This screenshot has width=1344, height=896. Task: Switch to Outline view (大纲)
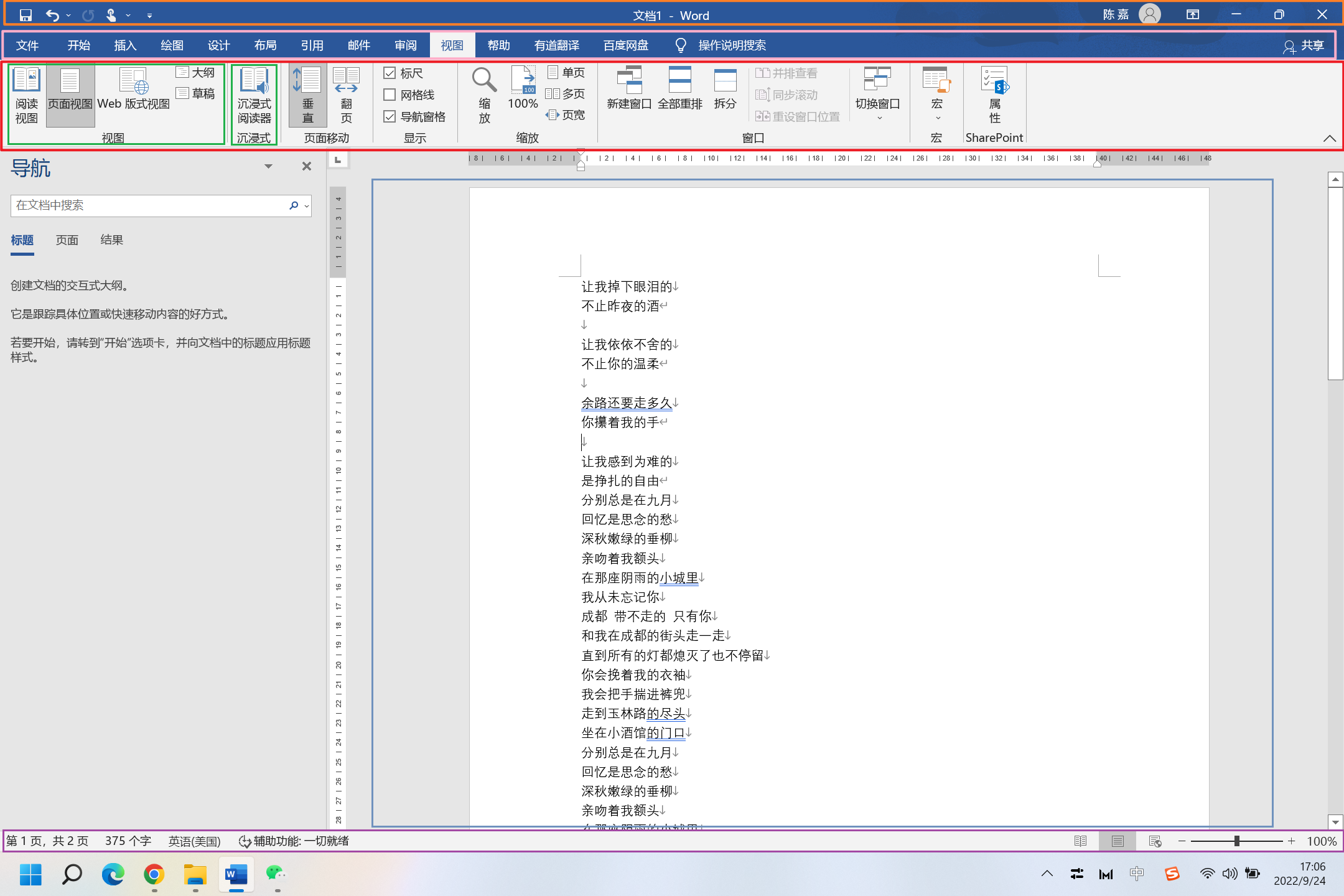click(195, 73)
